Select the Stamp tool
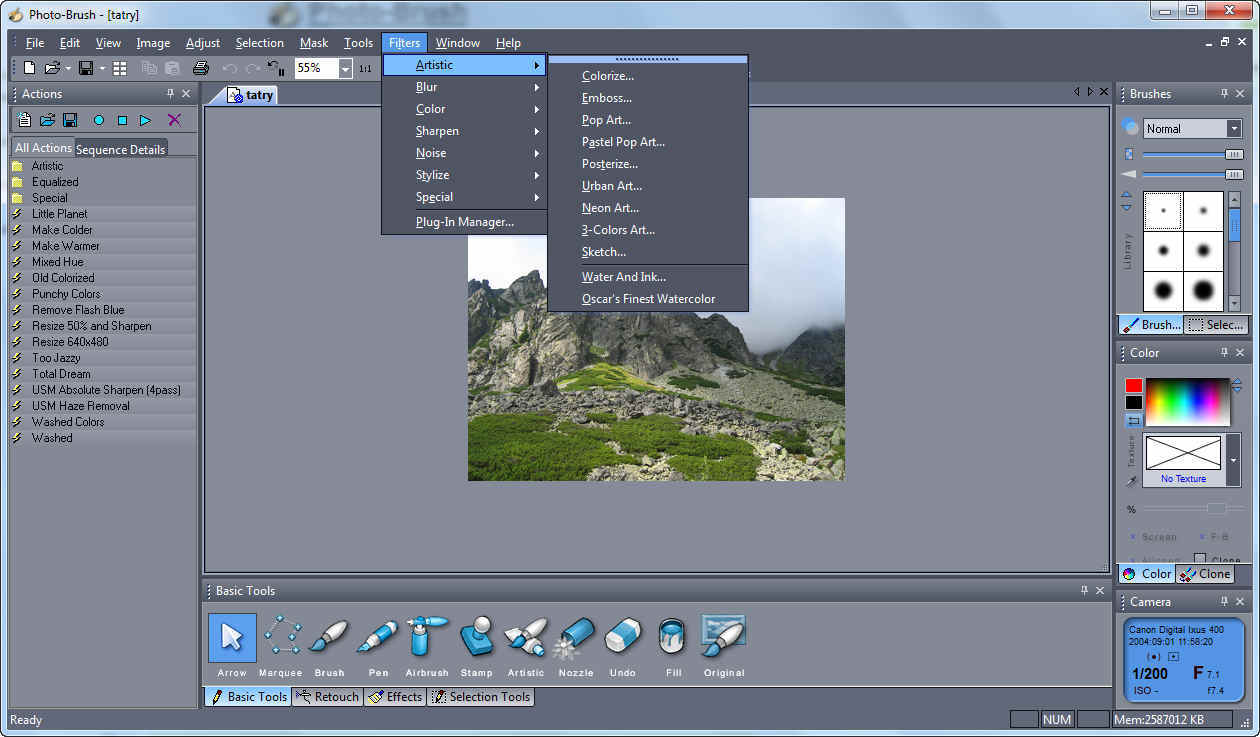1260x737 pixels. [x=477, y=637]
